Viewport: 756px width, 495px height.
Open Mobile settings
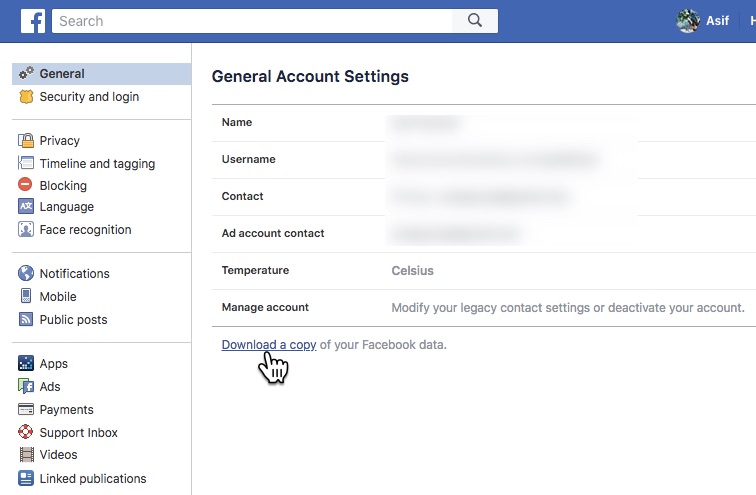(x=58, y=297)
